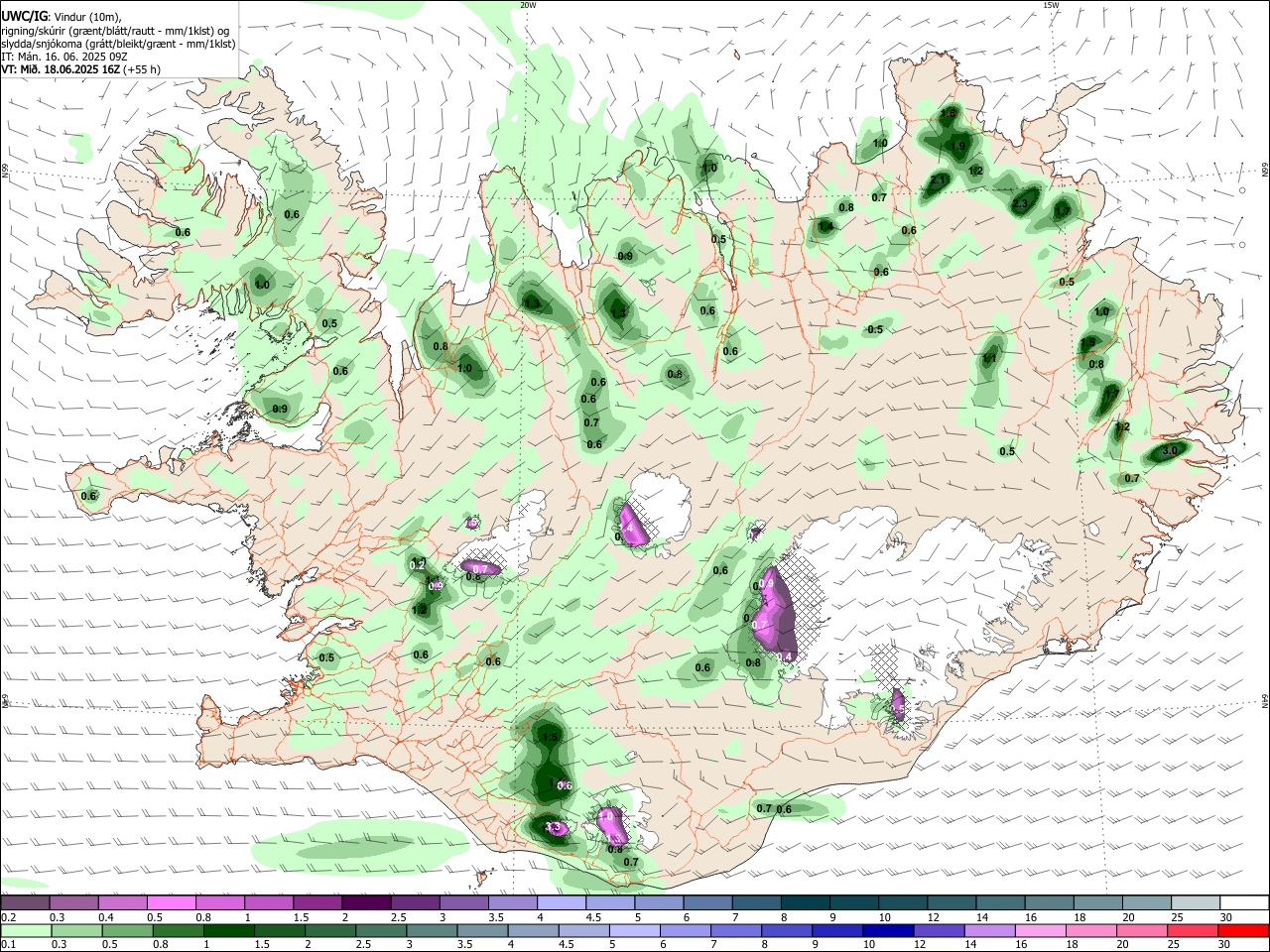1270x952 pixels.
Task: Click the 0.4 label in upper legend
Action: tap(105, 917)
